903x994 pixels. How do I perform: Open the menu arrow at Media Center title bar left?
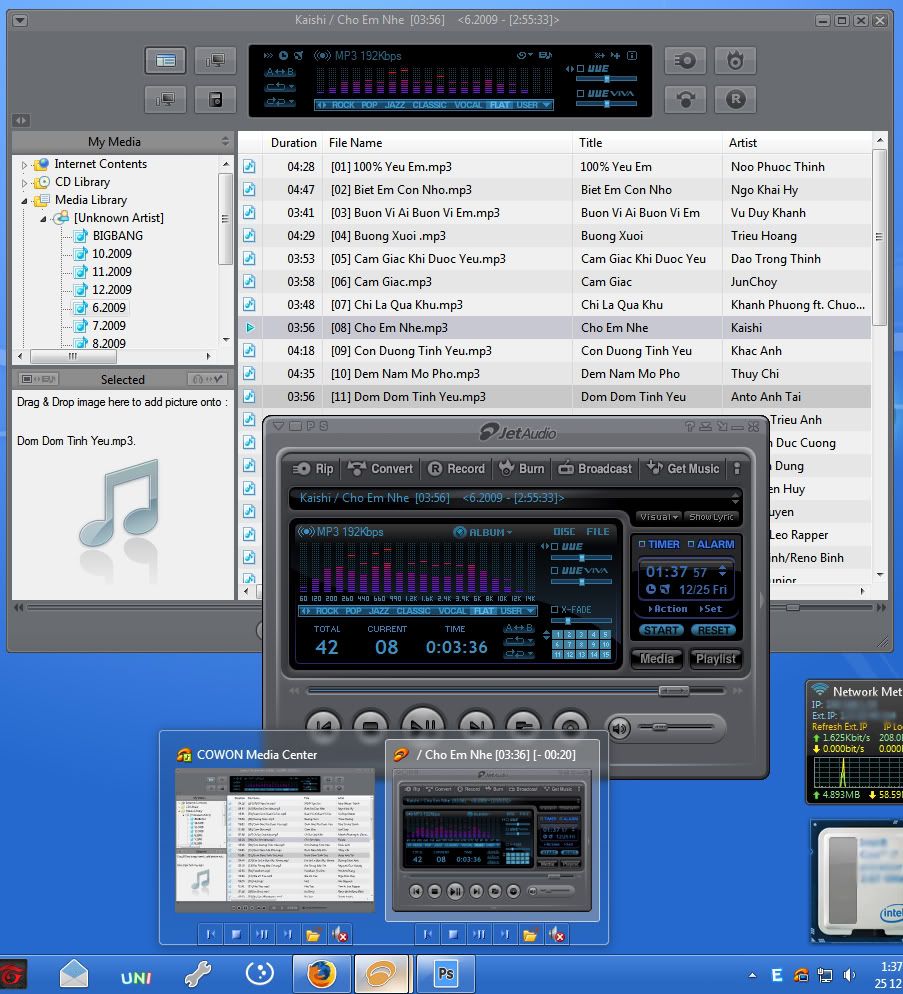point(20,20)
